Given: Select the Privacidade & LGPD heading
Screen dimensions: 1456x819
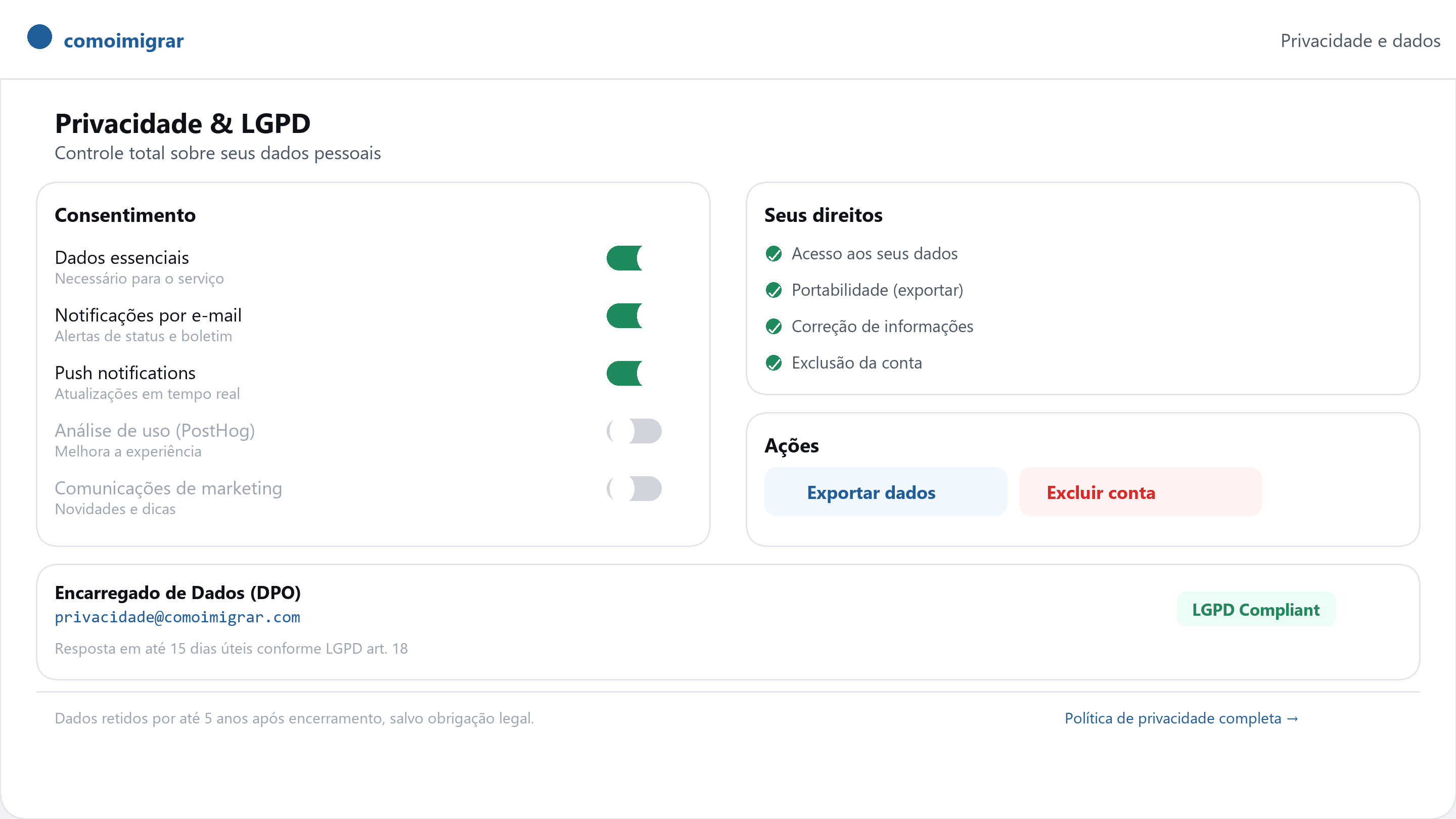Looking at the screenshot, I should [x=183, y=123].
